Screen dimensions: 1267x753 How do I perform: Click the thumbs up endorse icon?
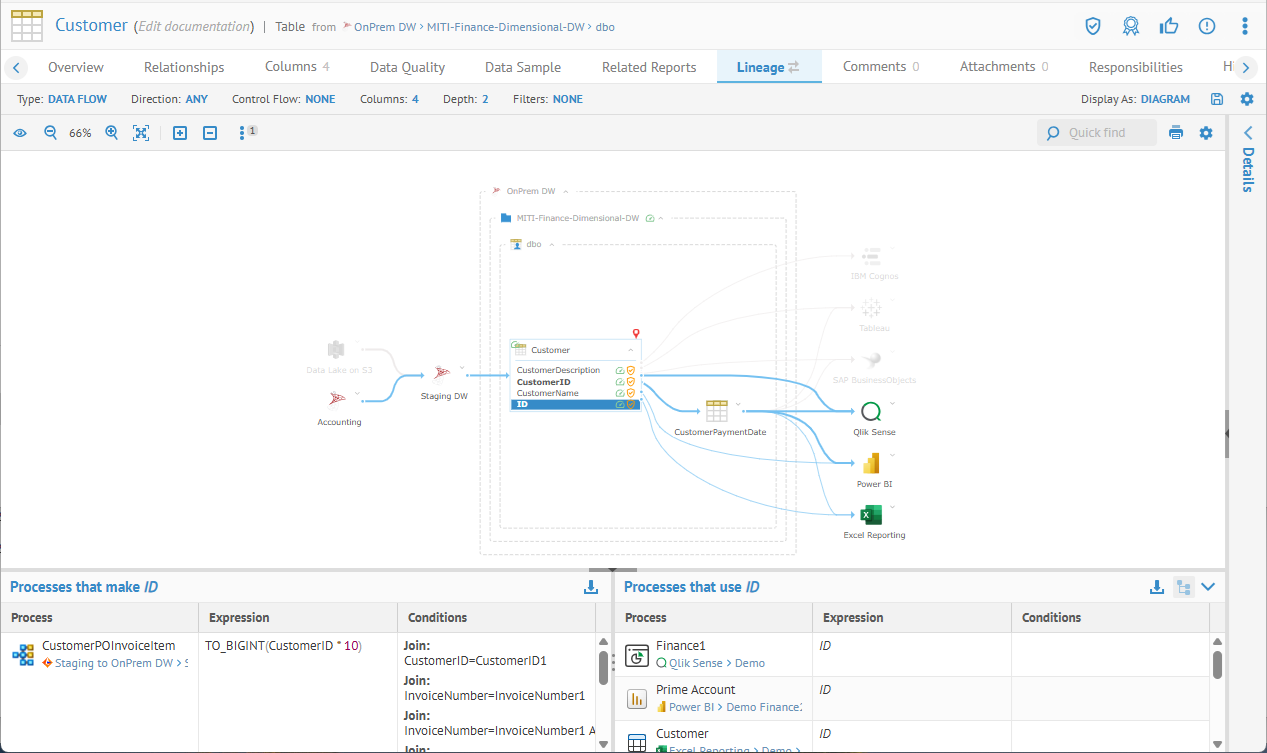1168,26
